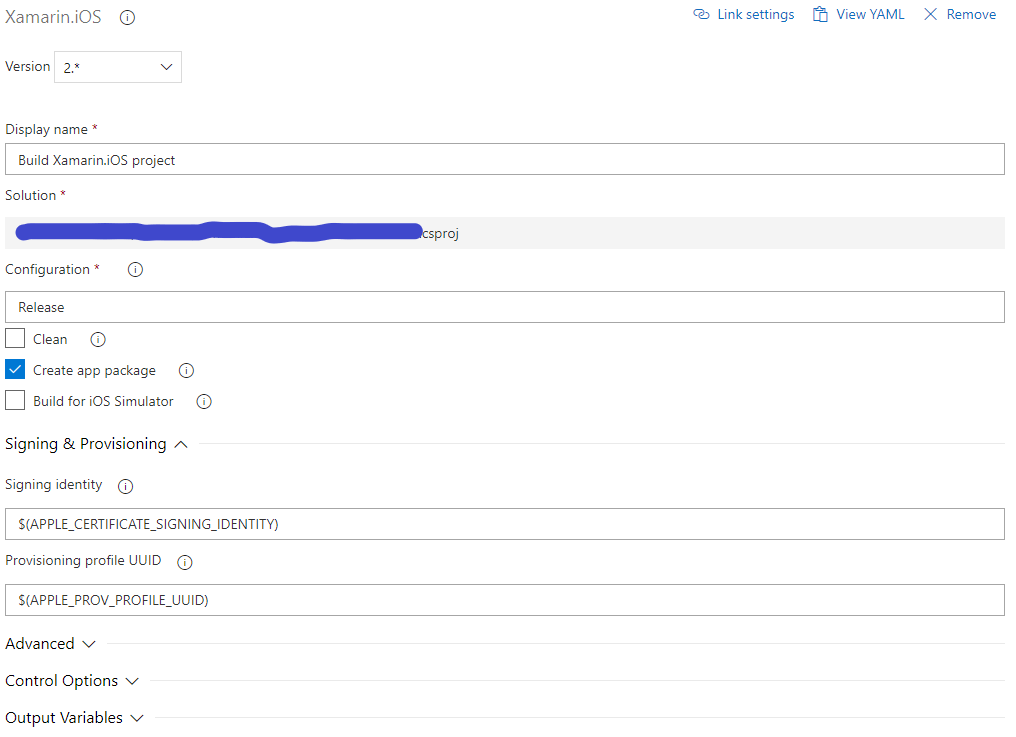Uncheck Create app package
Image resolution: width=1016 pixels, height=737 pixels.
click(15, 369)
